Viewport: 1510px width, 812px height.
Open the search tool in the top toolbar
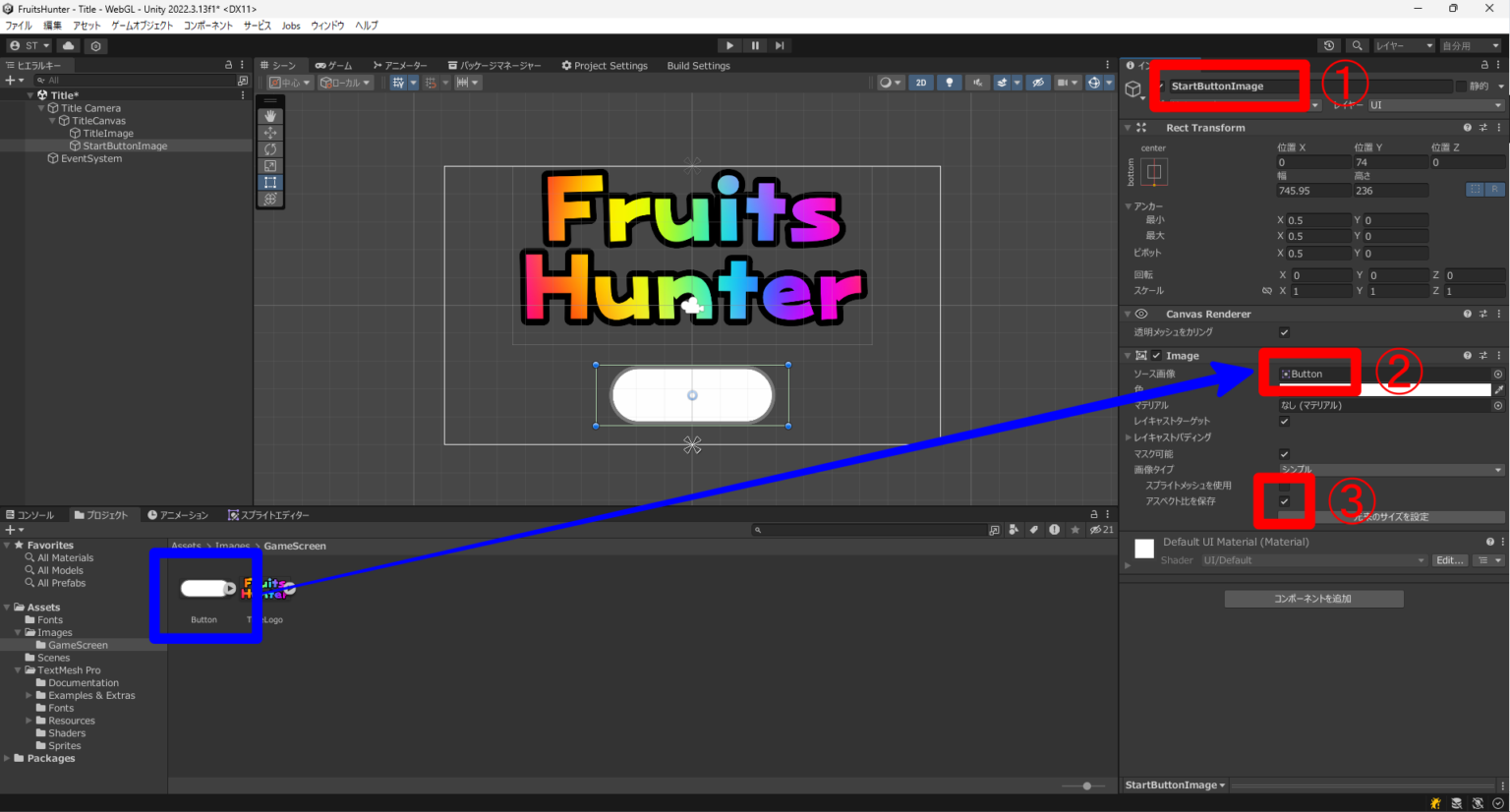1357,45
